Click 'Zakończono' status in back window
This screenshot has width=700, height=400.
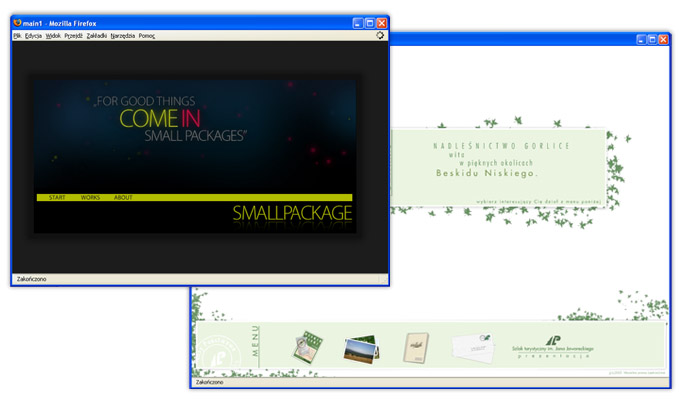coord(209,383)
